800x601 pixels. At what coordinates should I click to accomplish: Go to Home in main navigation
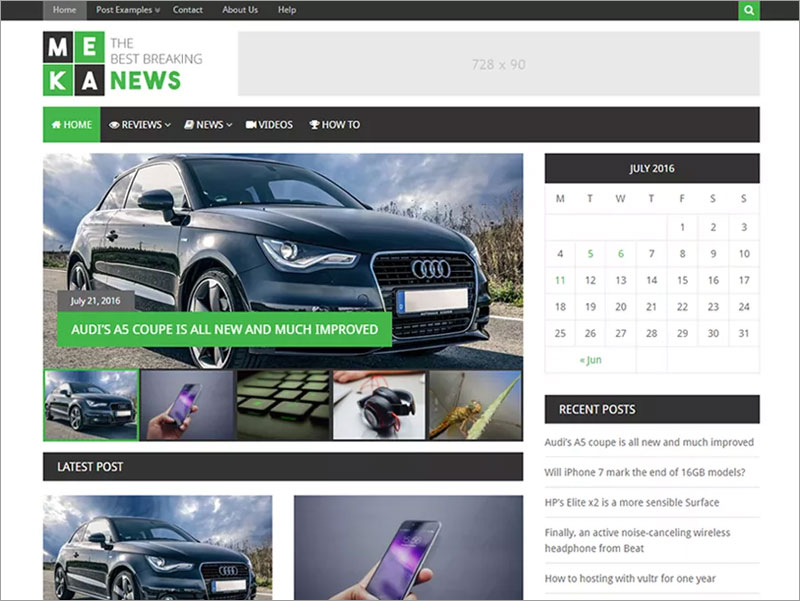71,125
